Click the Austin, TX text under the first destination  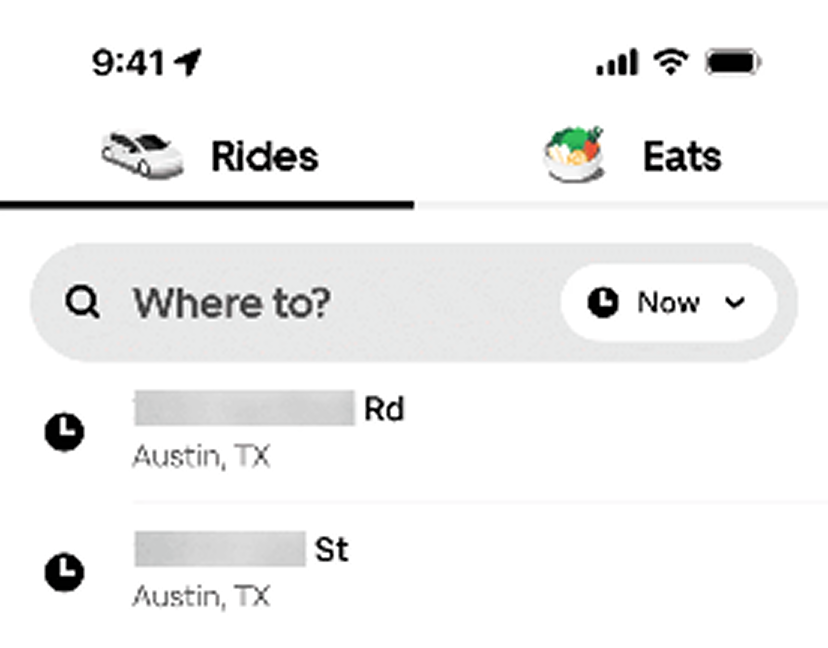201,458
